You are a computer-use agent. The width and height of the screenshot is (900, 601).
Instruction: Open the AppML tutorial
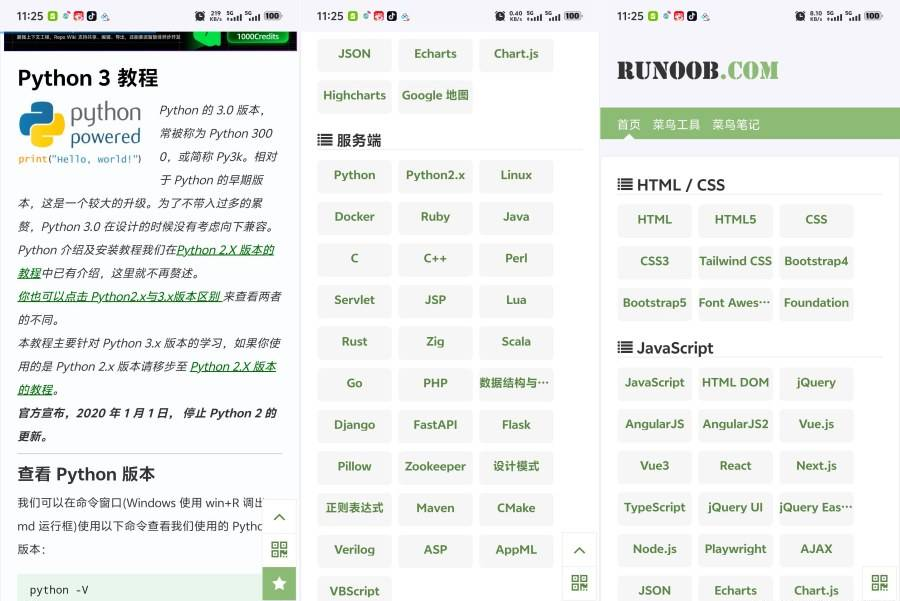click(x=516, y=550)
